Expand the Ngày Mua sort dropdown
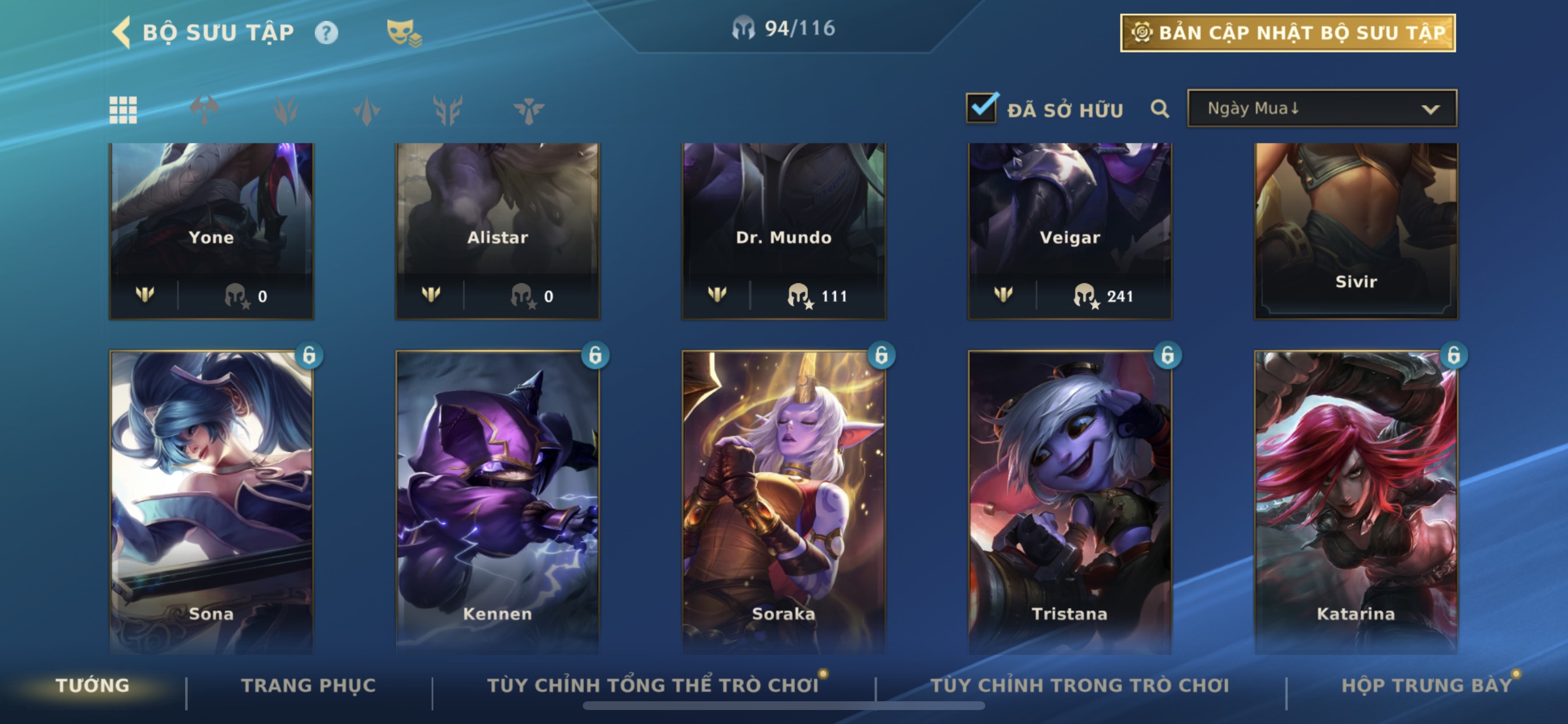The image size is (1568, 724). [1321, 108]
